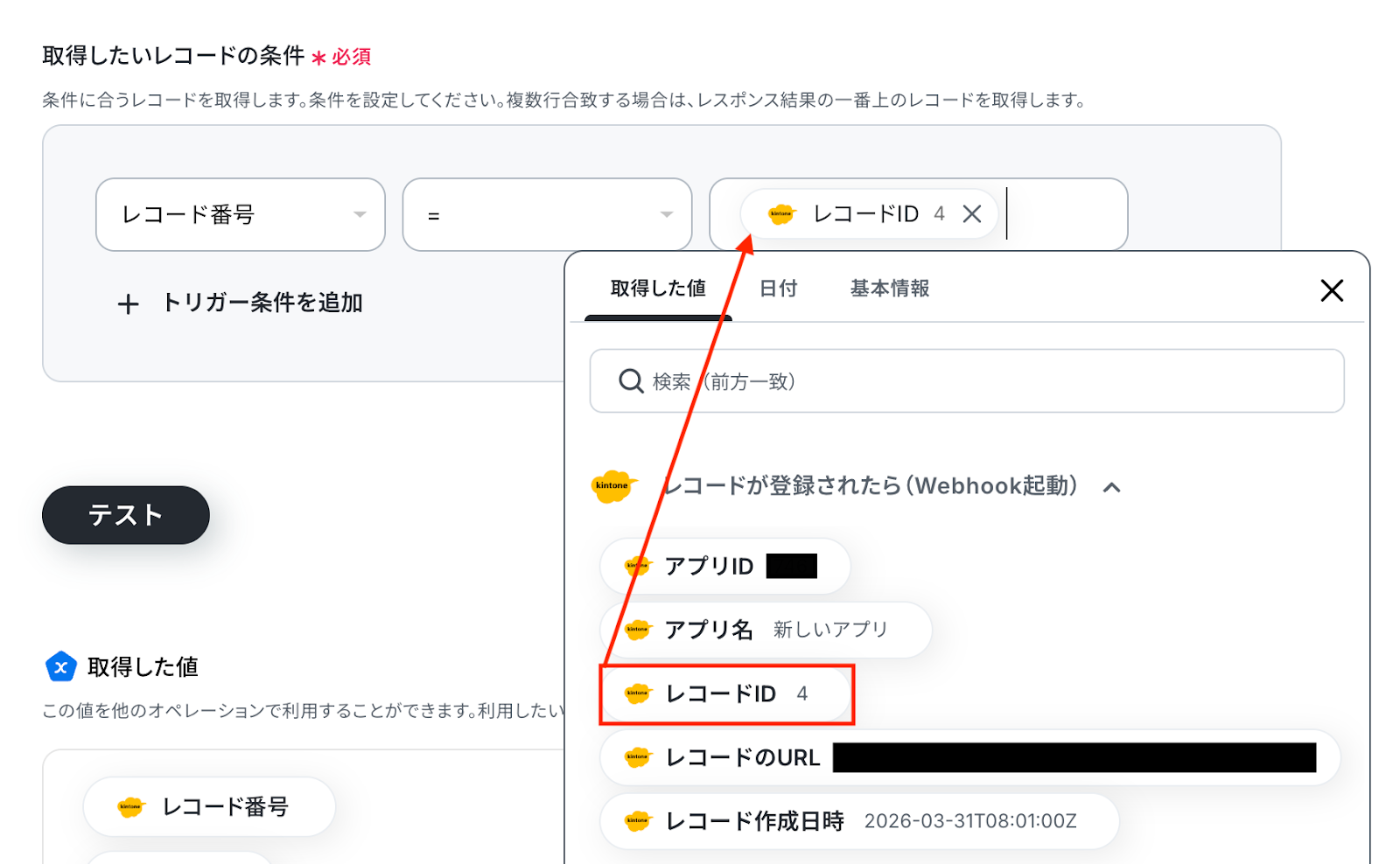Click the plus icon to add trigger condition
This screenshot has height=864, width=1400.
pyautogui.click(x=129, y=304)
